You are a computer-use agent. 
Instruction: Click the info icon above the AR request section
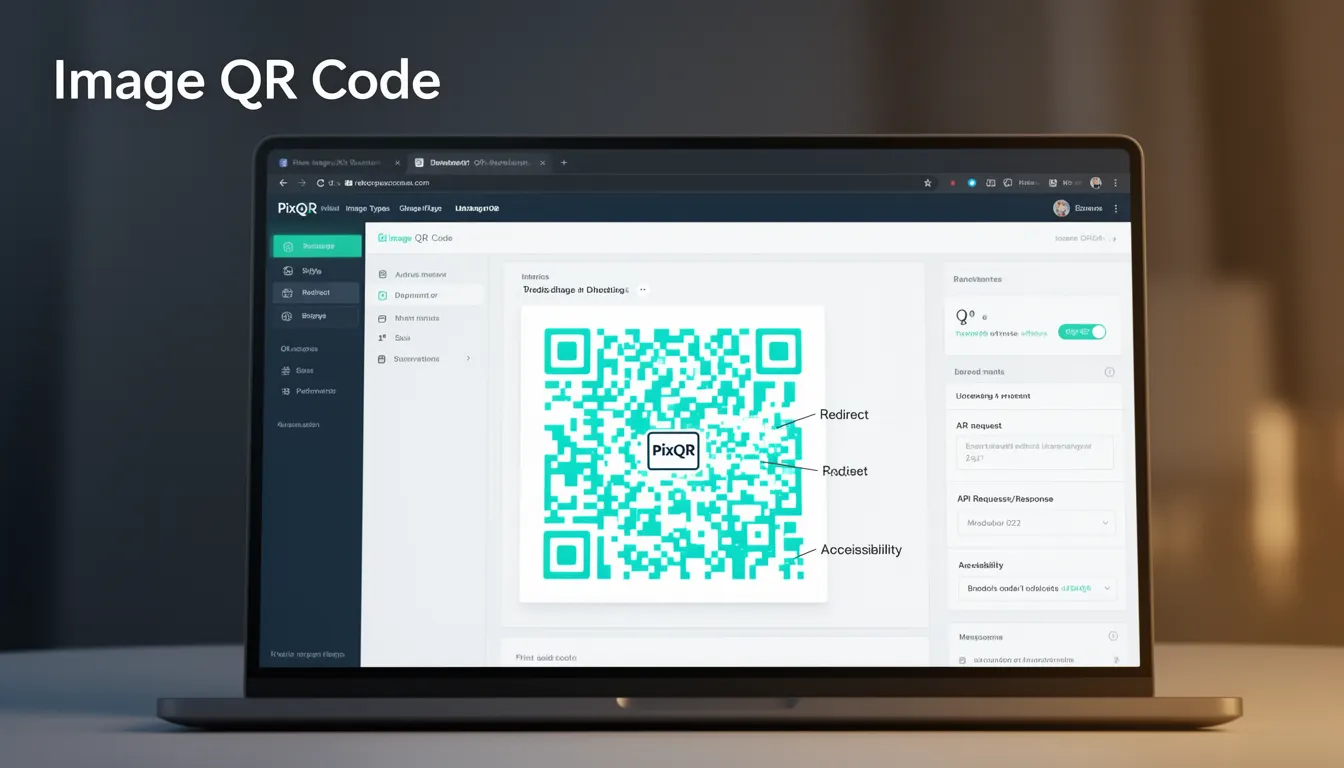1109,372
